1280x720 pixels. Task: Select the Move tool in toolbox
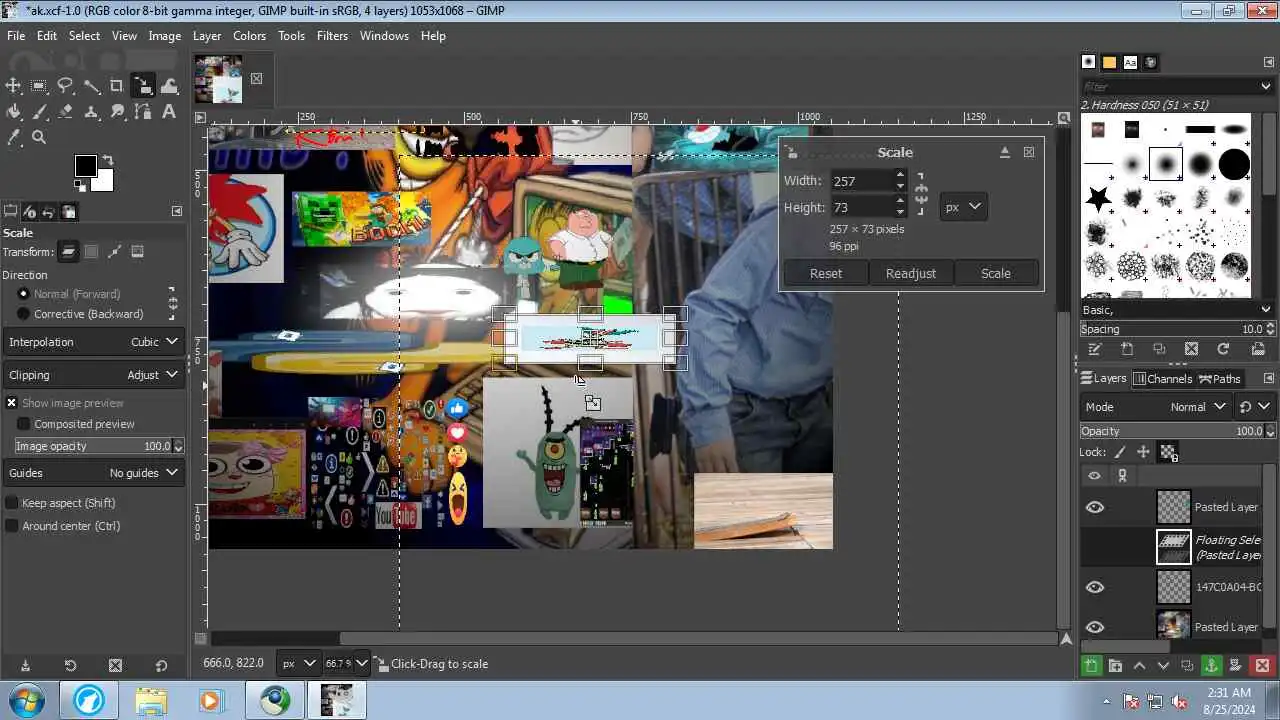click(x=14, y=86)
